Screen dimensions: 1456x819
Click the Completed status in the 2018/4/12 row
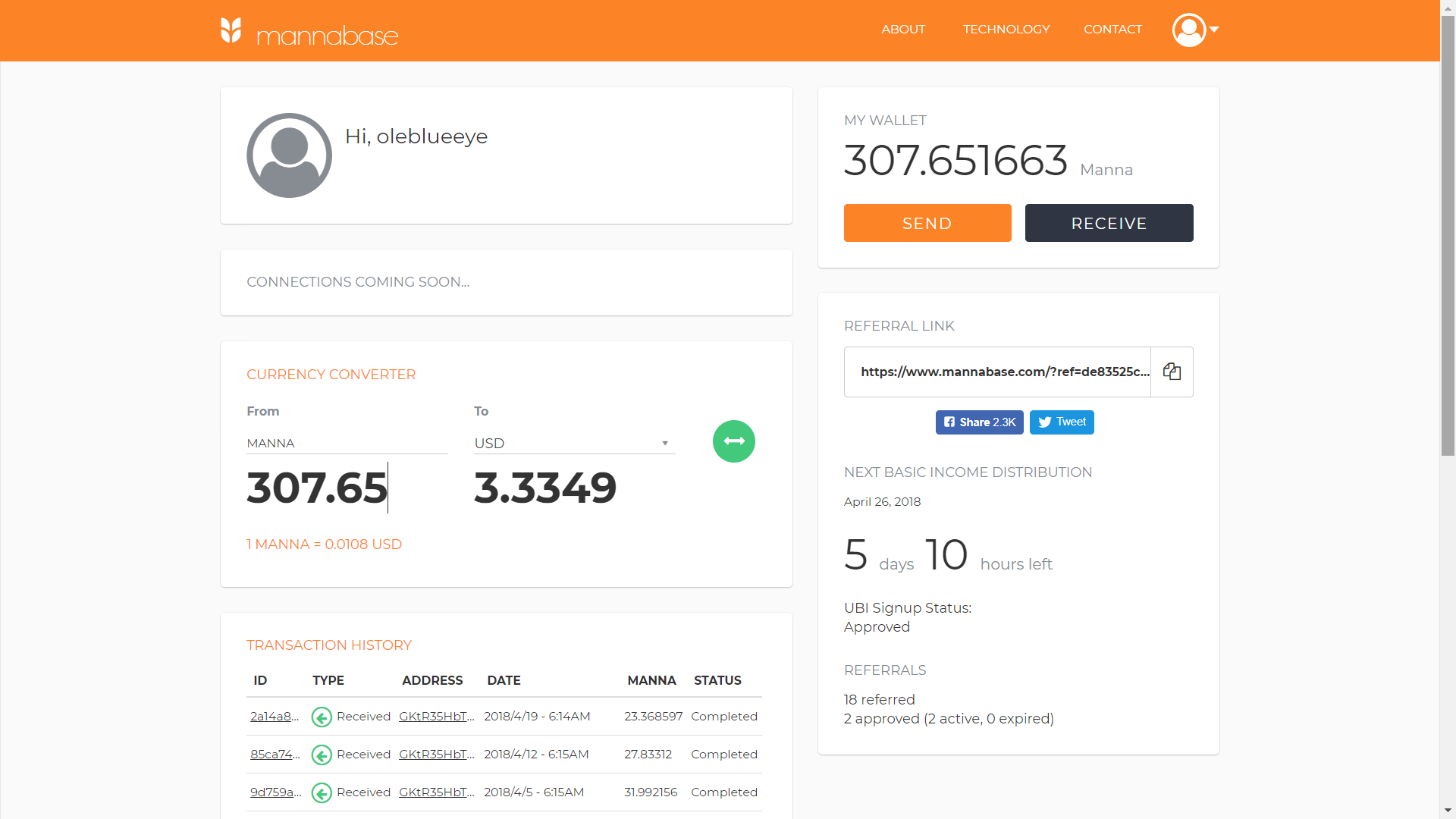click(724, 755)
